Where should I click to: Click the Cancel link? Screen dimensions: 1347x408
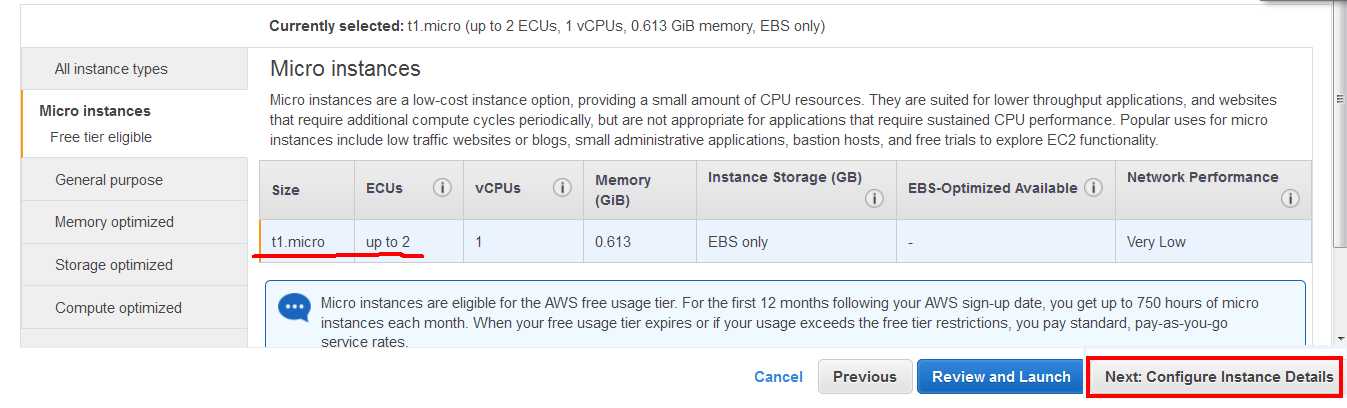[x=778, y=377]
